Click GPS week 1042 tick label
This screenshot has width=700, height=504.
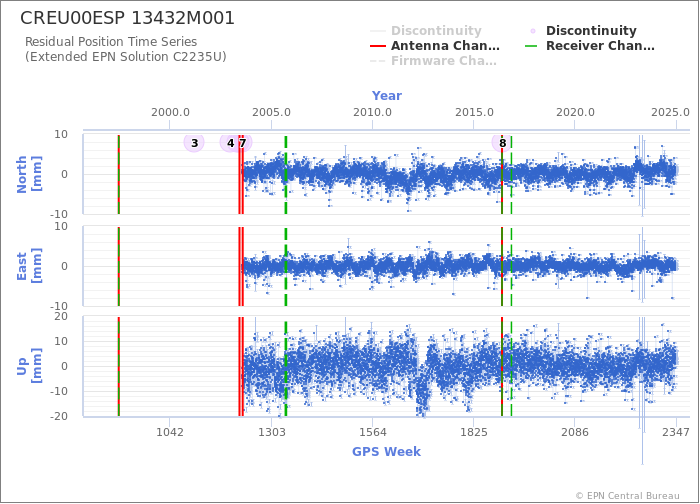pyautogui.click(x=170, y=432)
